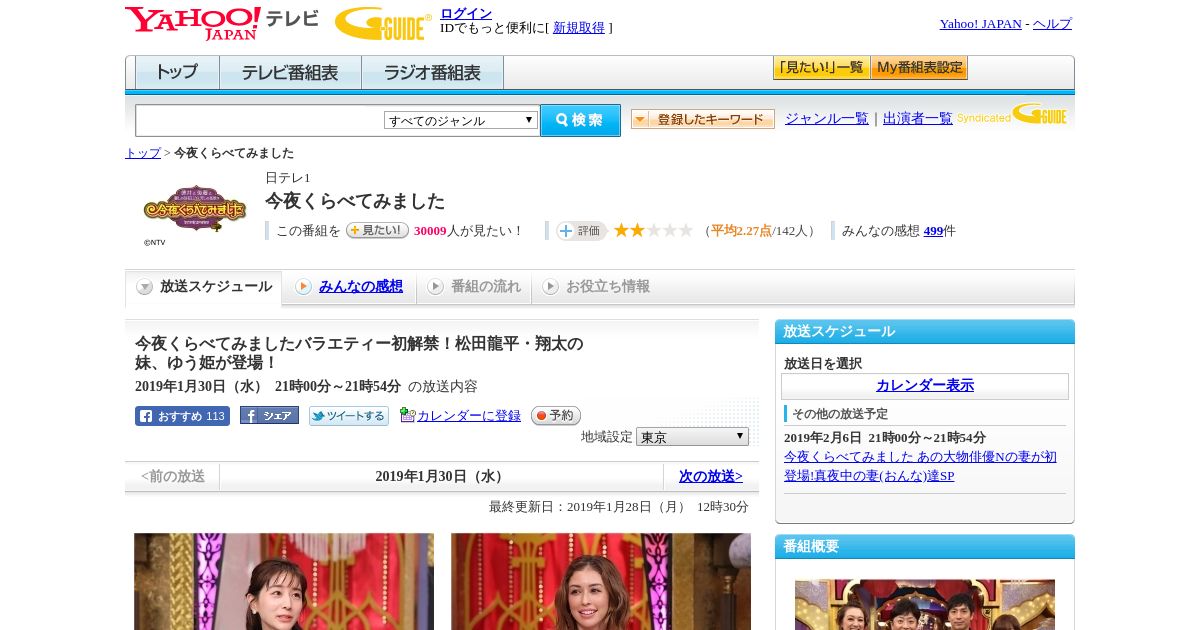This screenshot has height=630, width=1200.
Task: Click the Yahoo! JAPAN テレビ logo
Action: (222, 23)
